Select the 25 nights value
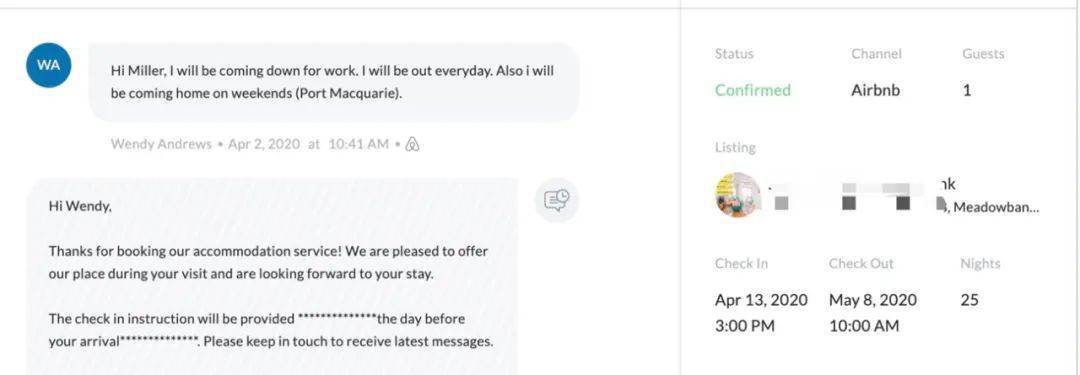This screenshot has height=375, width=1080. coord(969,300)
